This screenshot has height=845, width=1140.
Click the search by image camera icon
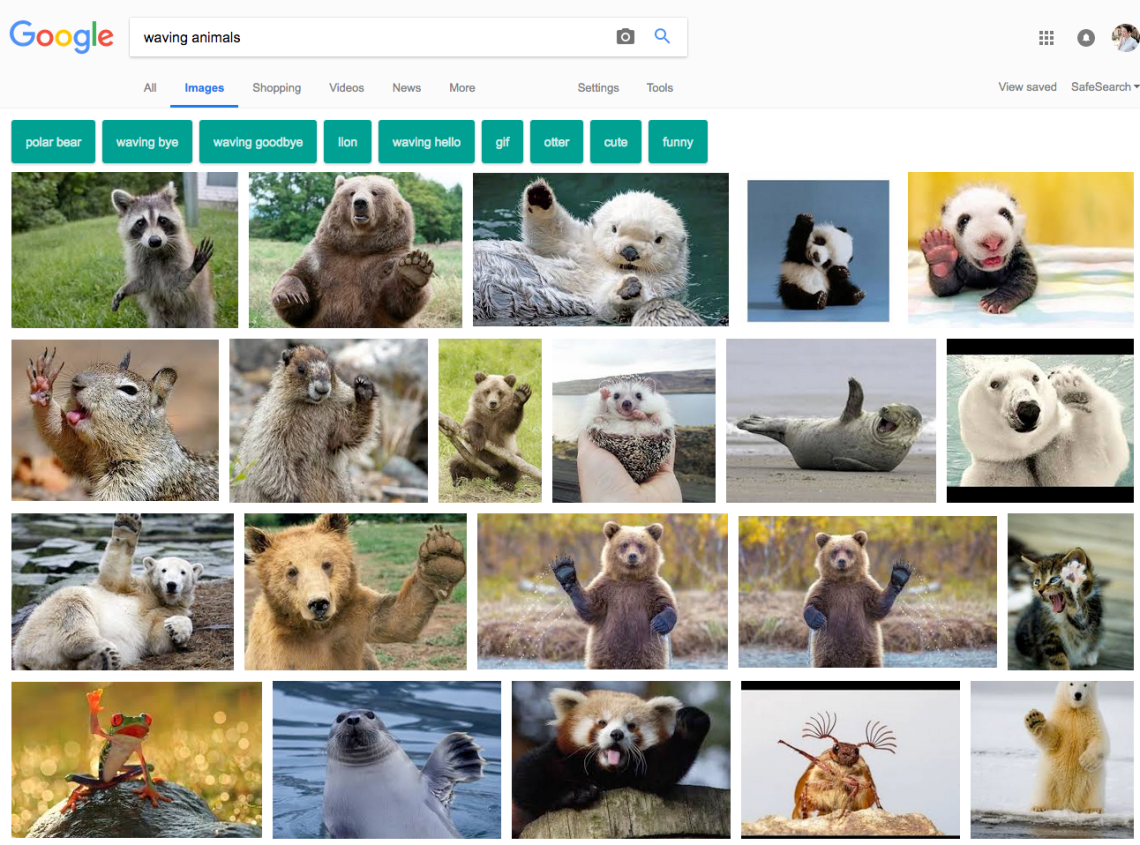click(625, 36)
